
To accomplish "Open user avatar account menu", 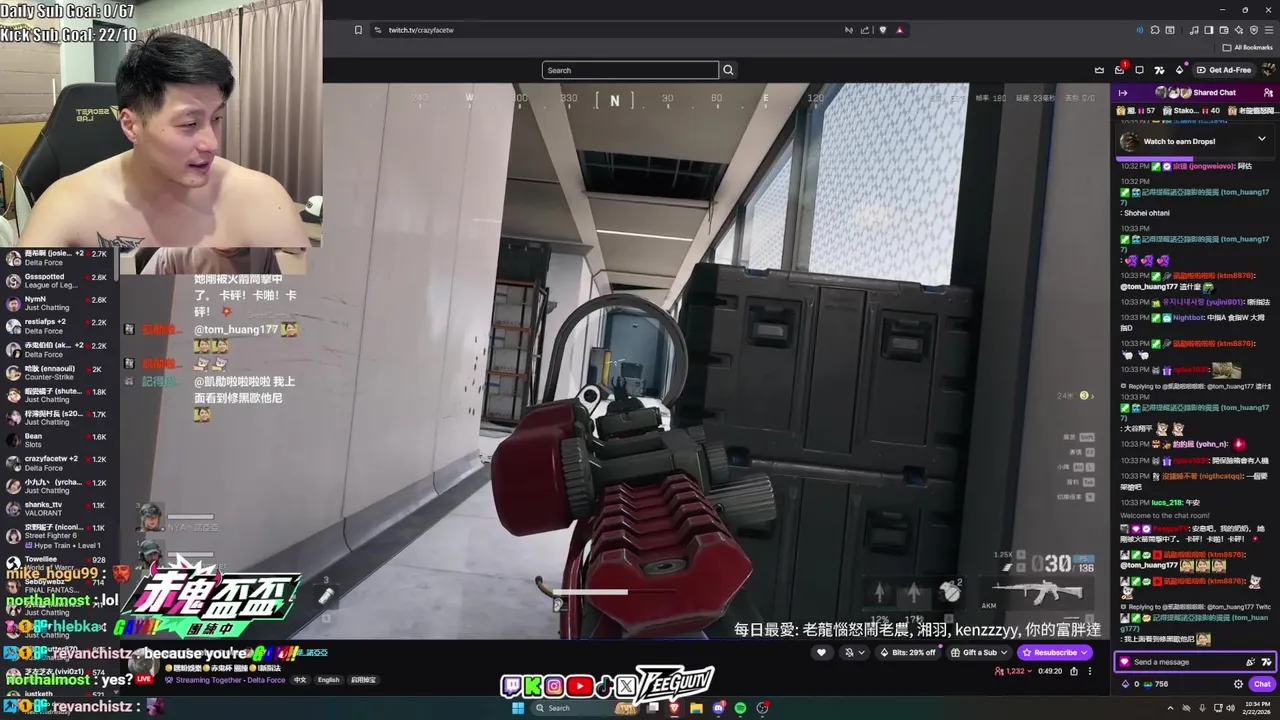I will click(1268, 70).
